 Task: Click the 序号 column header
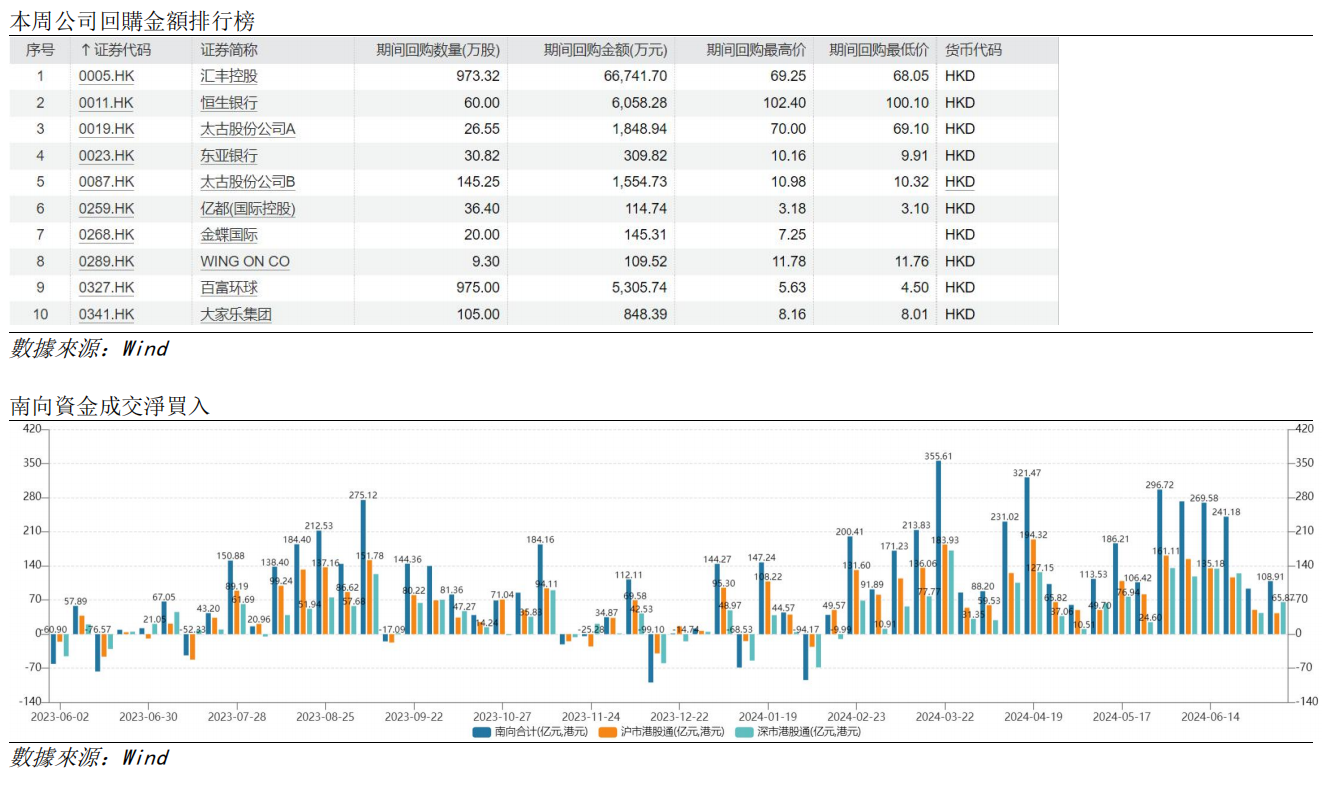(40, 50)
